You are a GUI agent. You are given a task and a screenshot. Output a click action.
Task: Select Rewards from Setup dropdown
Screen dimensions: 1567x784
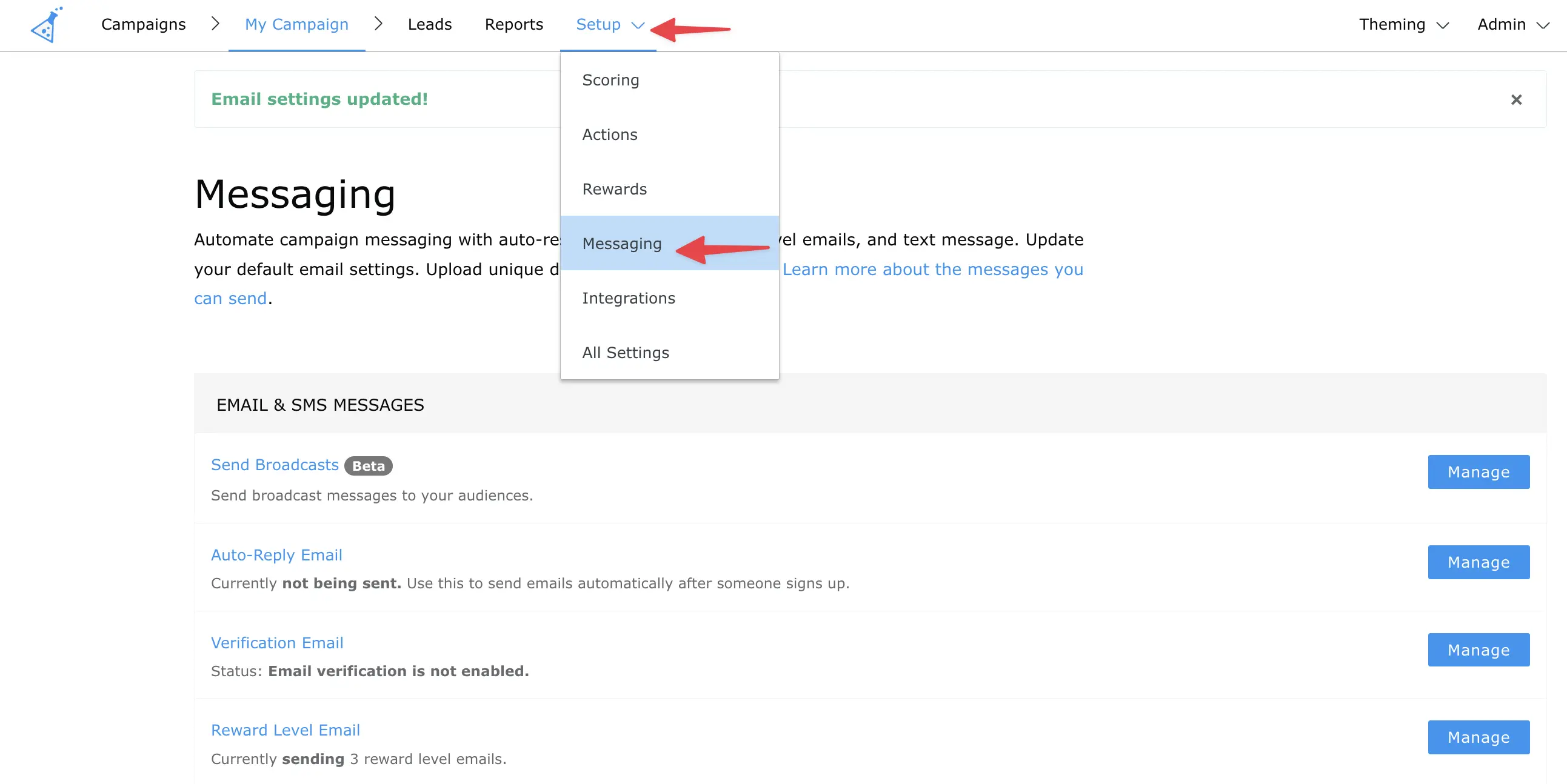click(614, 189)
